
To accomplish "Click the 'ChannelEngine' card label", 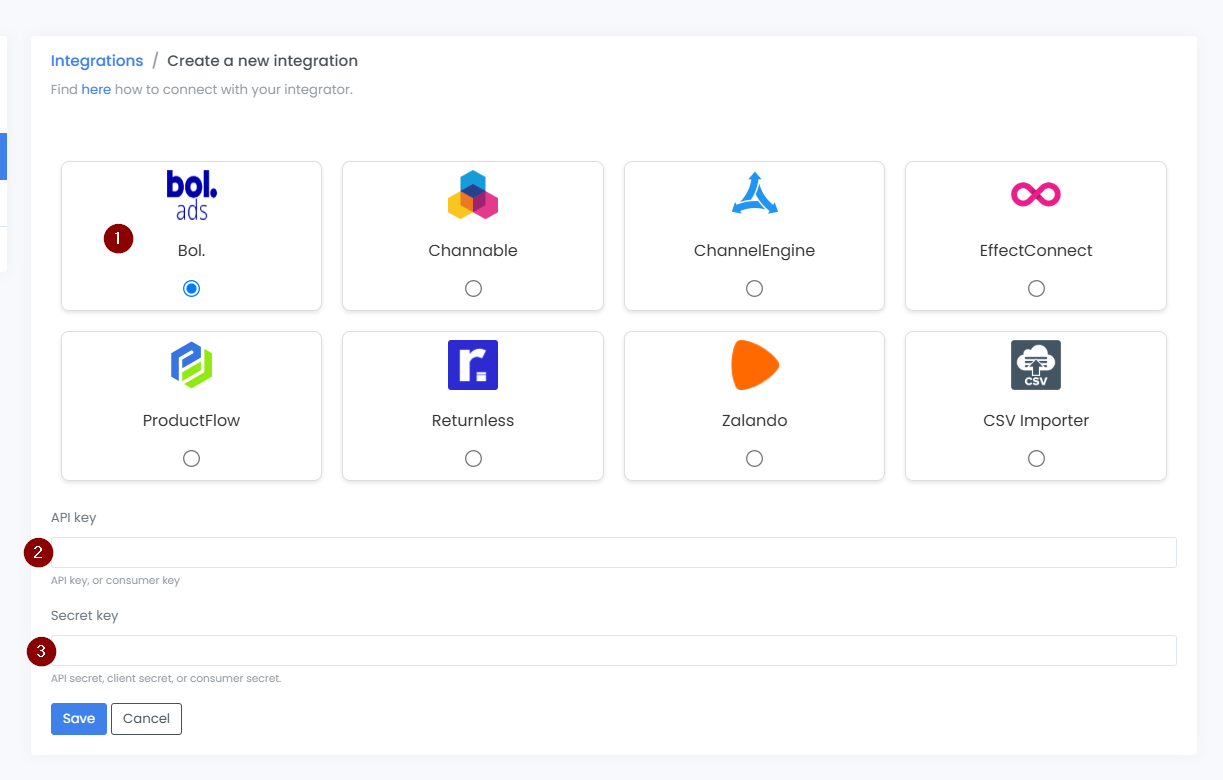I will 754,250.
